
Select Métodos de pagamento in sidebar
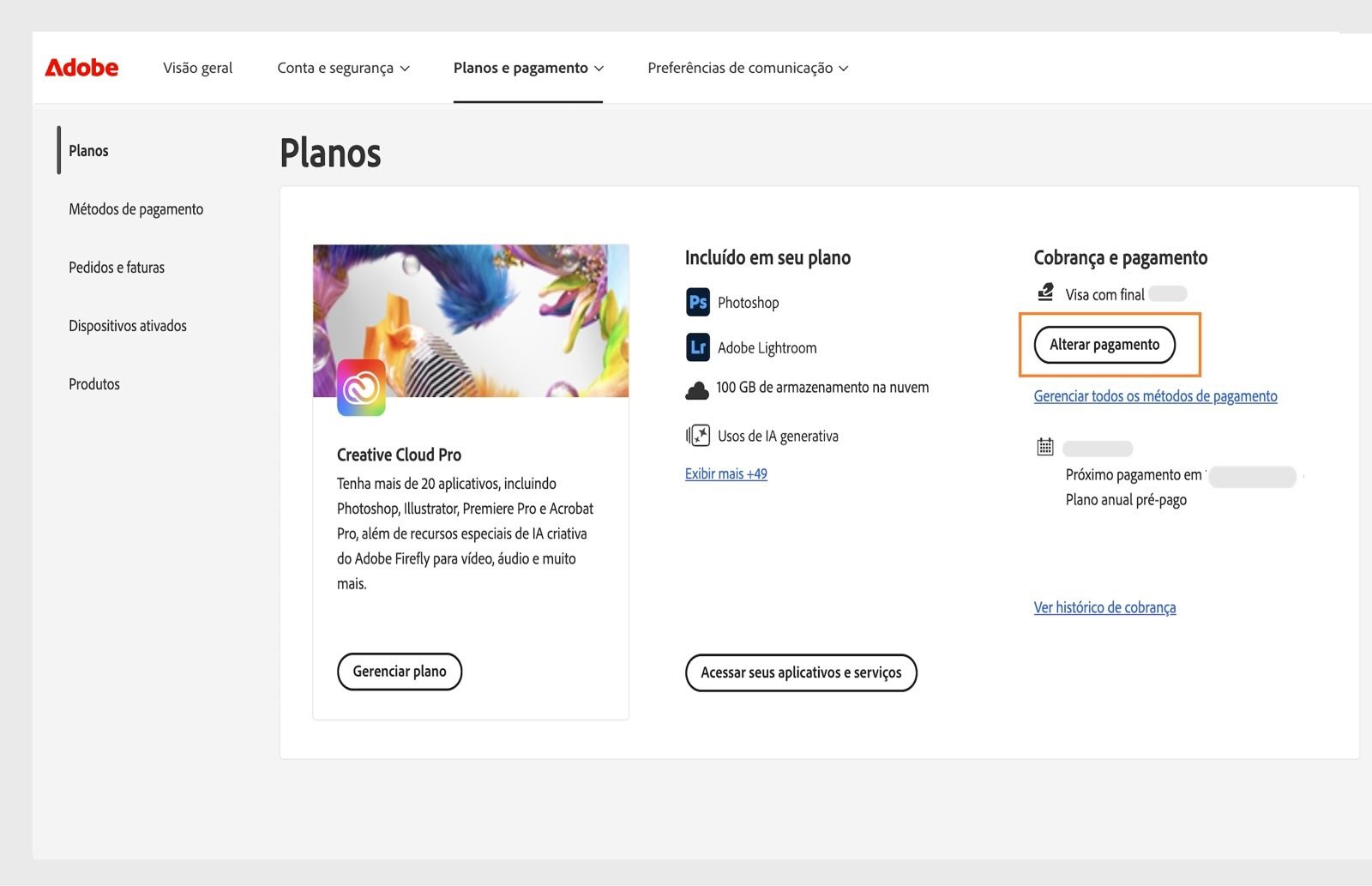point(136,208)
